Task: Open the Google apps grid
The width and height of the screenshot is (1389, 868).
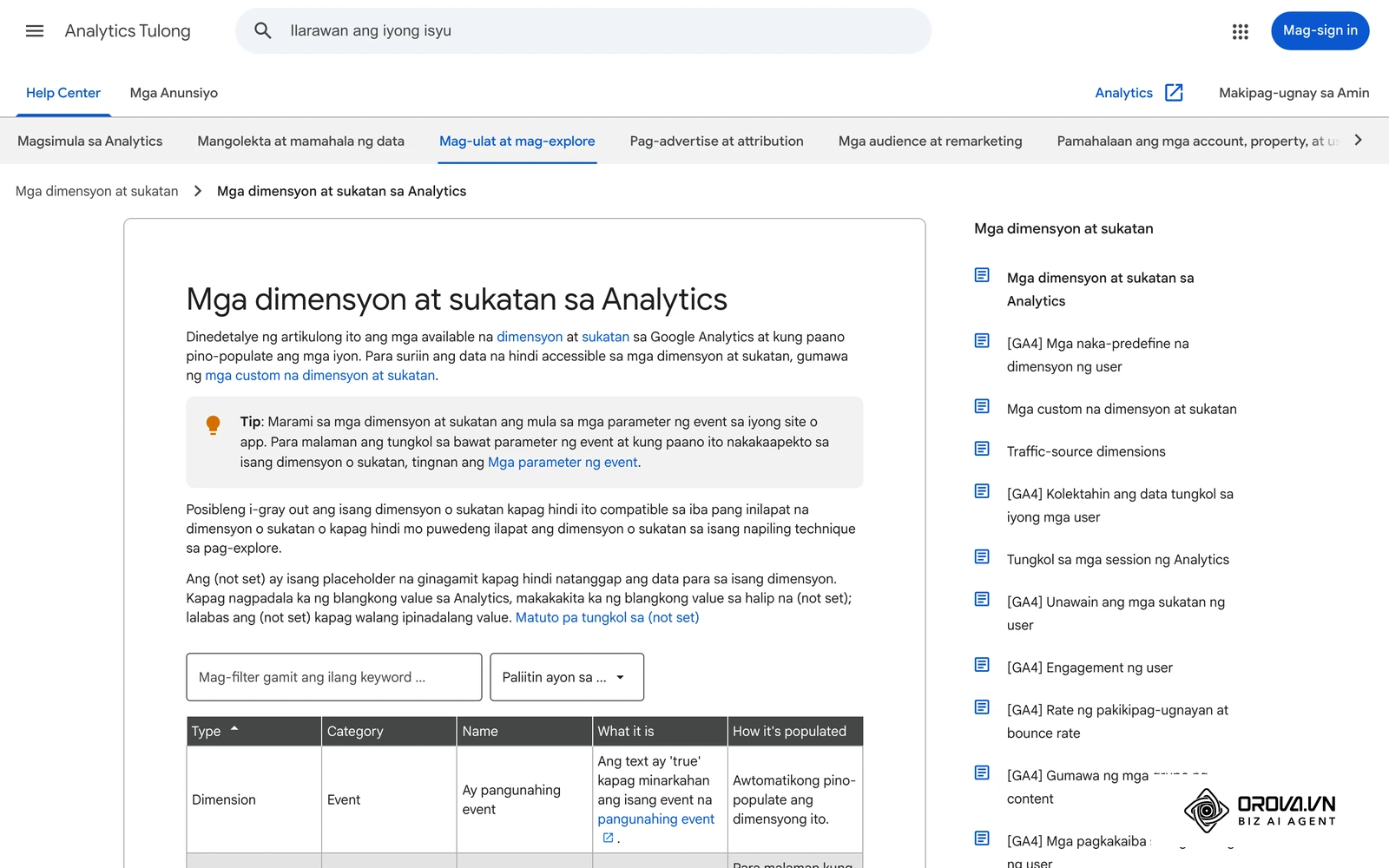Action: tap(1240, 31)
